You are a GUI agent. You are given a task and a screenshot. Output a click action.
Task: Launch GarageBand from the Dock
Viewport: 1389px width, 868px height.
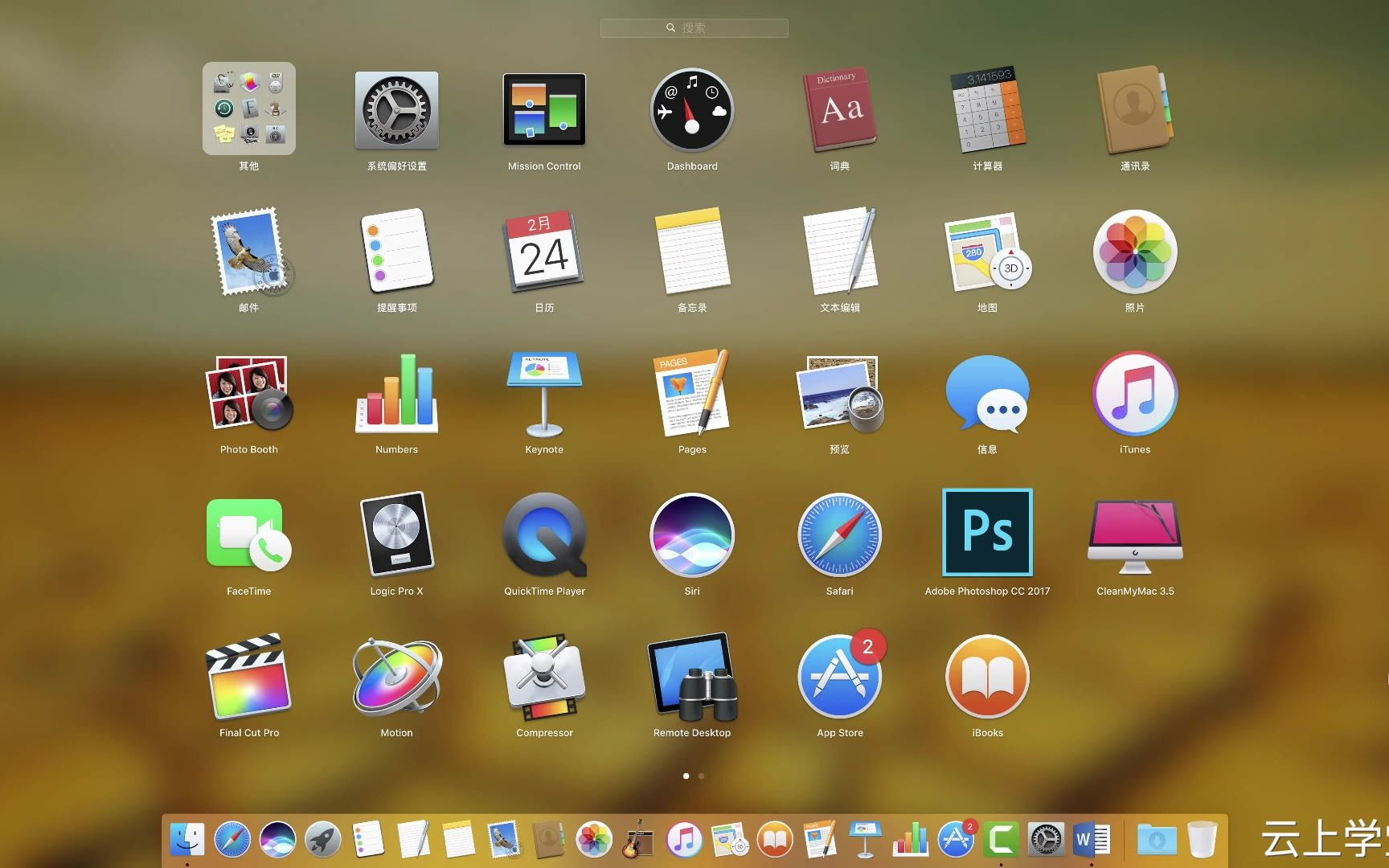pyautogui.click(x=639, y=840)
